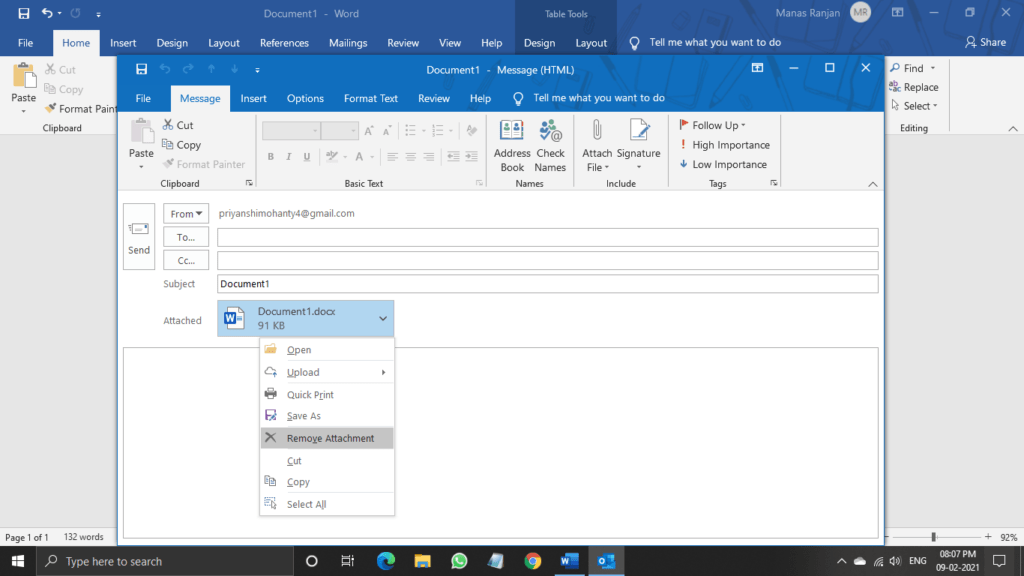Save the message using the quick access save icon
Screen dimensions: 1024x576
tap(141, 69)
